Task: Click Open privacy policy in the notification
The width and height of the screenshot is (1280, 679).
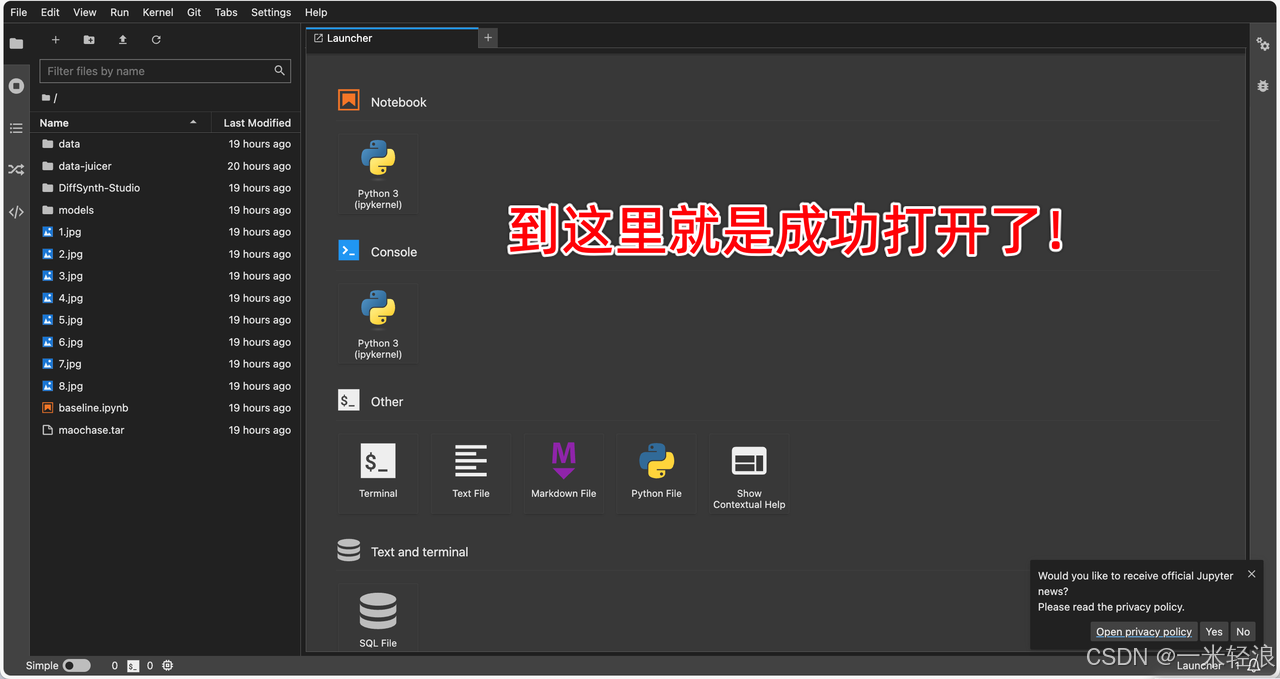Action: tap(1143, 631)
